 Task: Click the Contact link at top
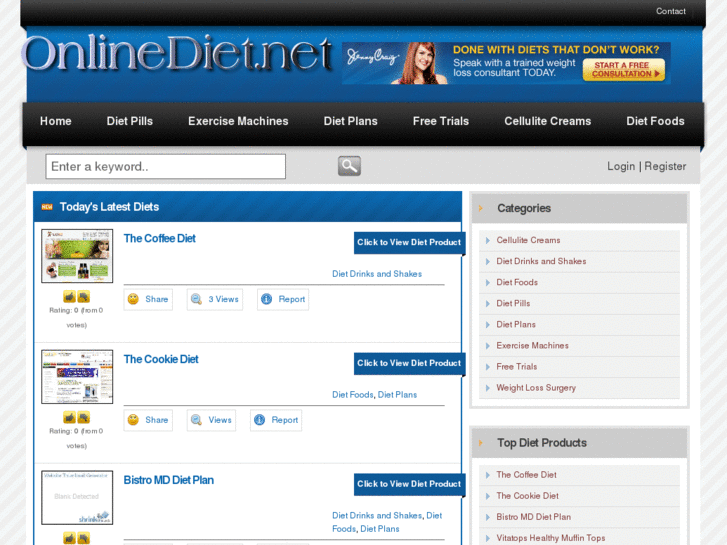pos(670,11)
